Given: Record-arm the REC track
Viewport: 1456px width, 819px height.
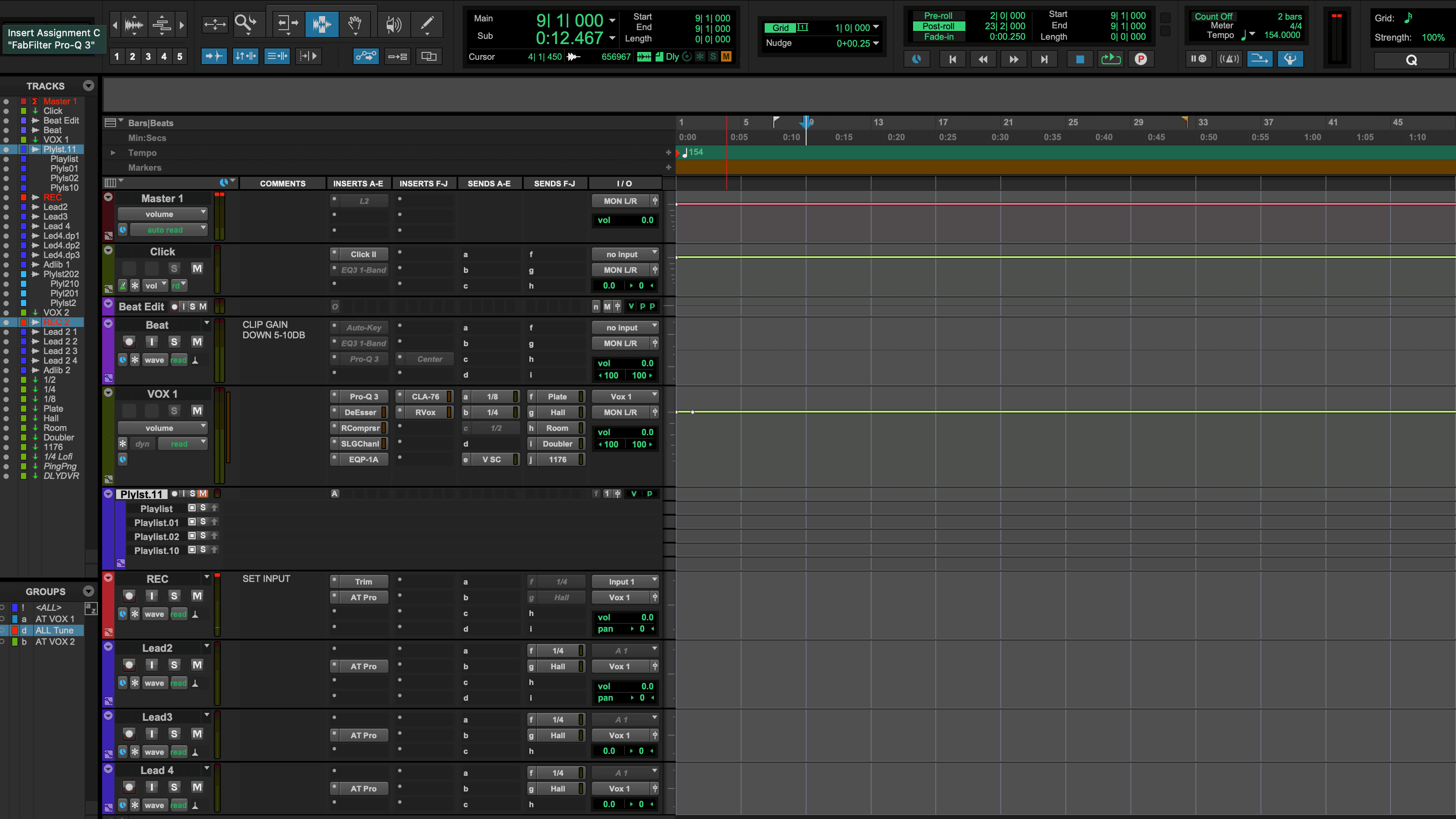Looking at the screenshot, I should (x=129, y=596).
